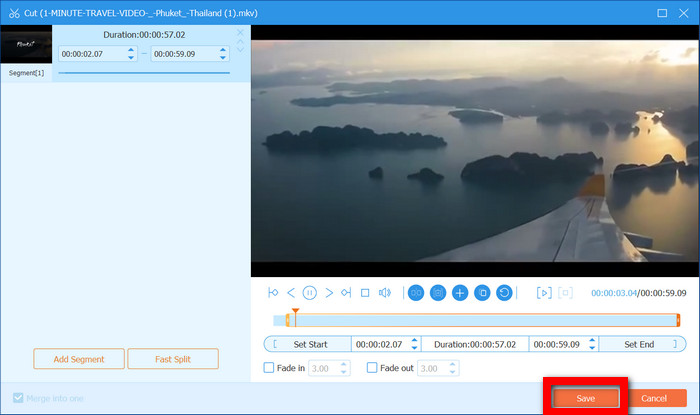Screen dimensions: 700x415
Task: Increase the 00:00:02.07 value below timeline
Action: coord(414,340)
